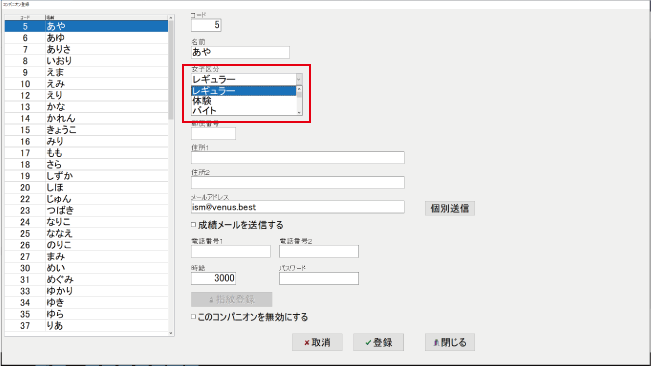
Task: Select row 37 りあ in the list
Action: (86, 326)
